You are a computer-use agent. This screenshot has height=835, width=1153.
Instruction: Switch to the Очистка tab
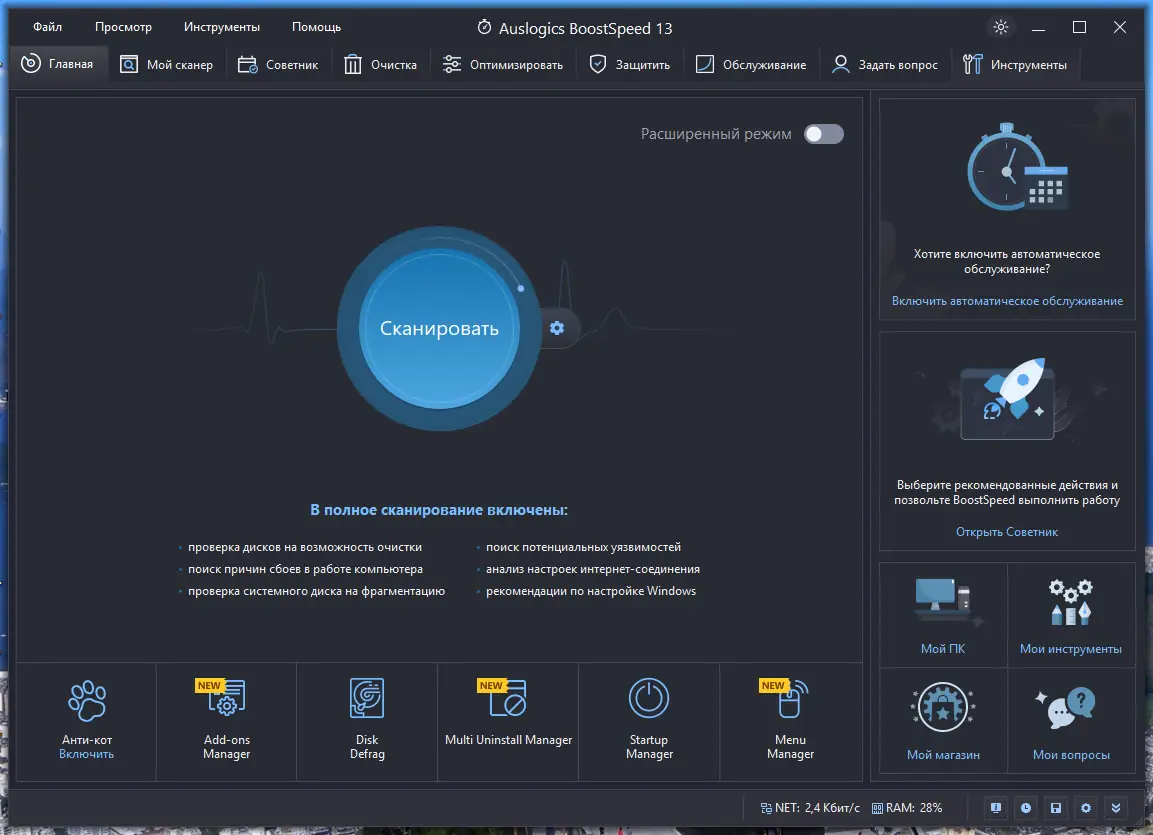click(381, 63)
